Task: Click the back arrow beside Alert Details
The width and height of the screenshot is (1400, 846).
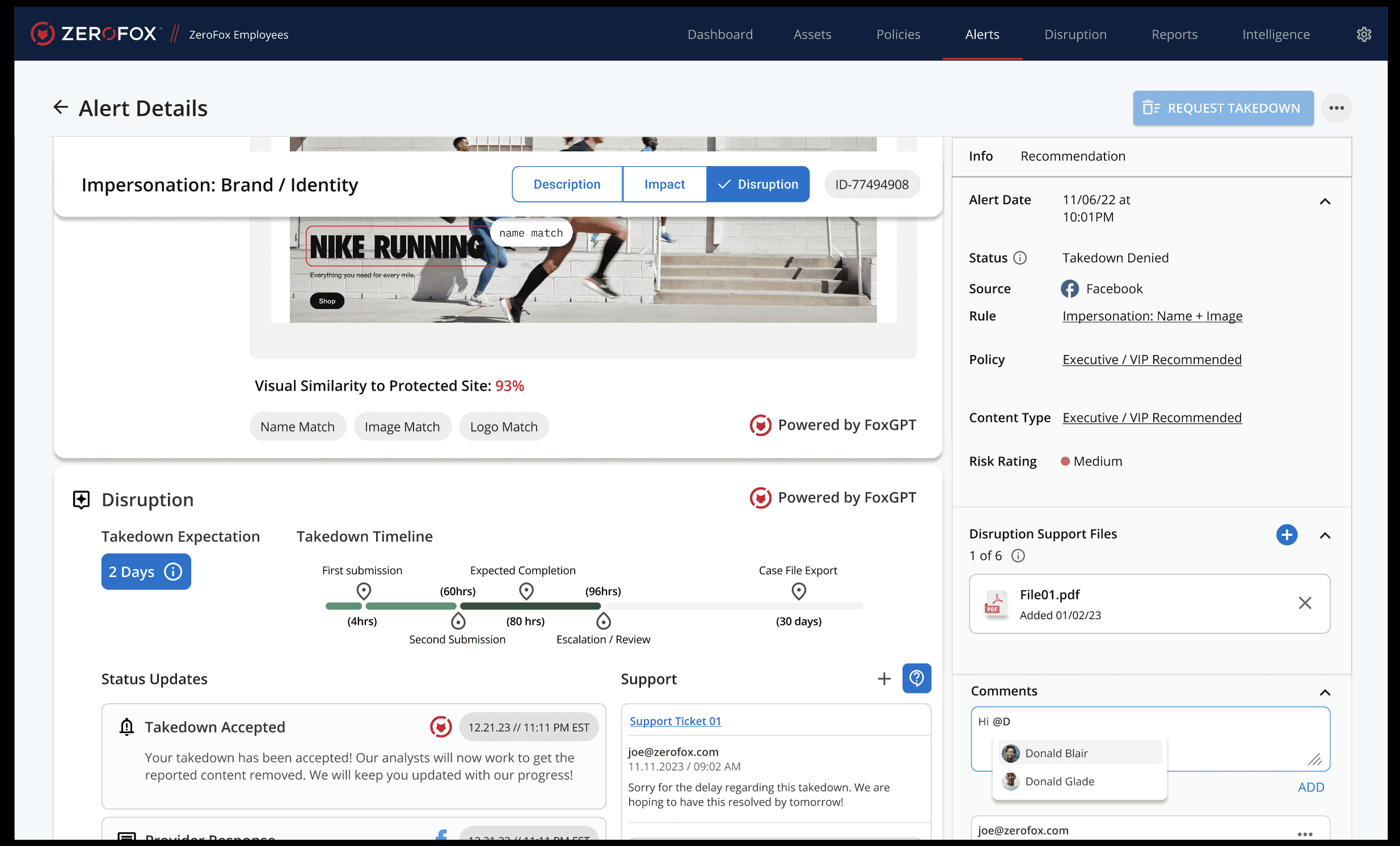Action: [x=60, y=107]
